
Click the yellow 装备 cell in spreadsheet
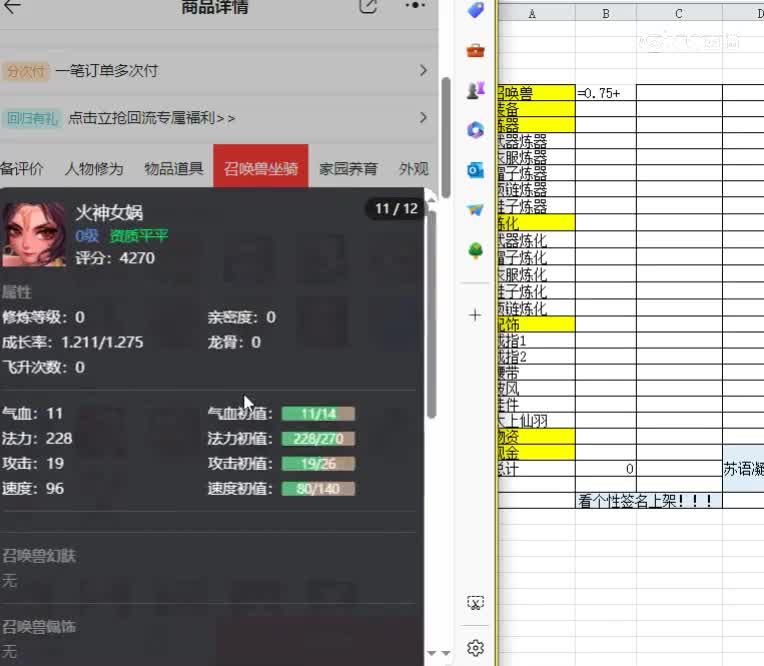click(x=536, y=109)
